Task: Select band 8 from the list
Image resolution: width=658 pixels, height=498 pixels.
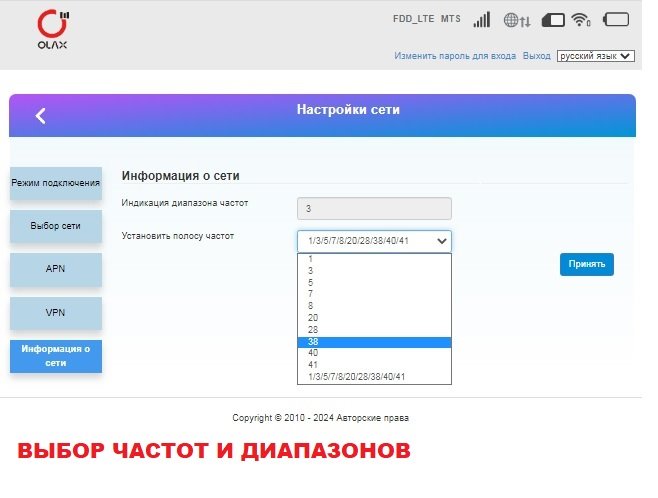Action: [x=374, y=306]
